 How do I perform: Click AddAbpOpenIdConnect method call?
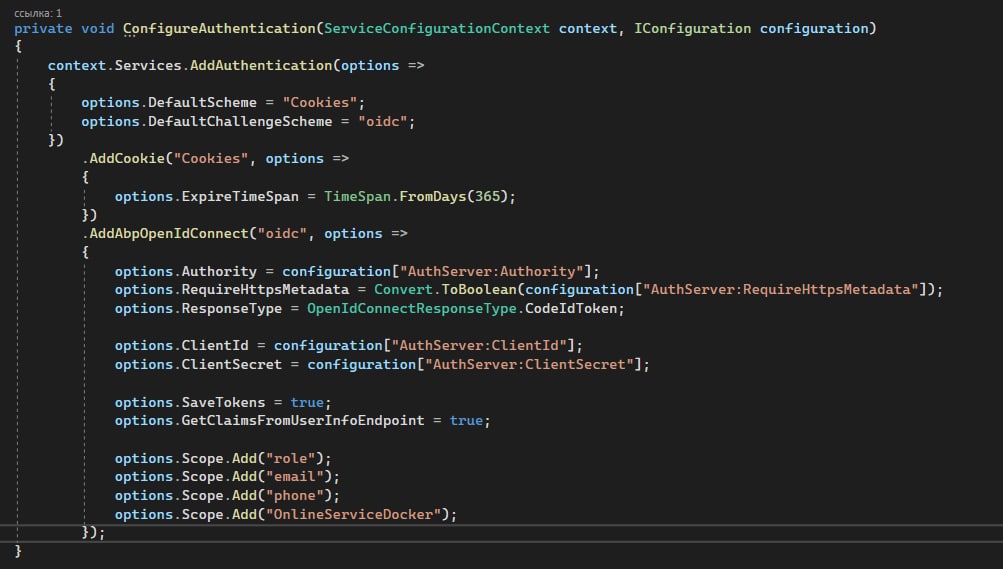pyautogui.click(x=169, y=234)
